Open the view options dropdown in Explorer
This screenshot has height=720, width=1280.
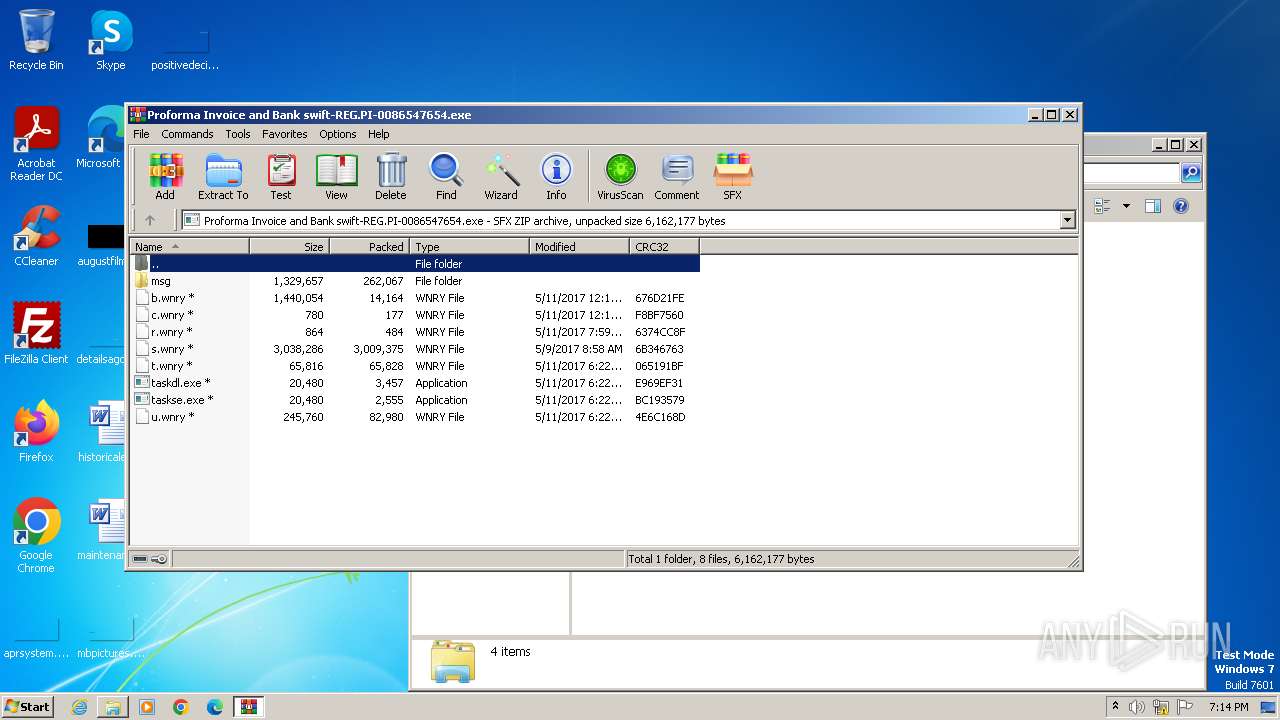1126,206
